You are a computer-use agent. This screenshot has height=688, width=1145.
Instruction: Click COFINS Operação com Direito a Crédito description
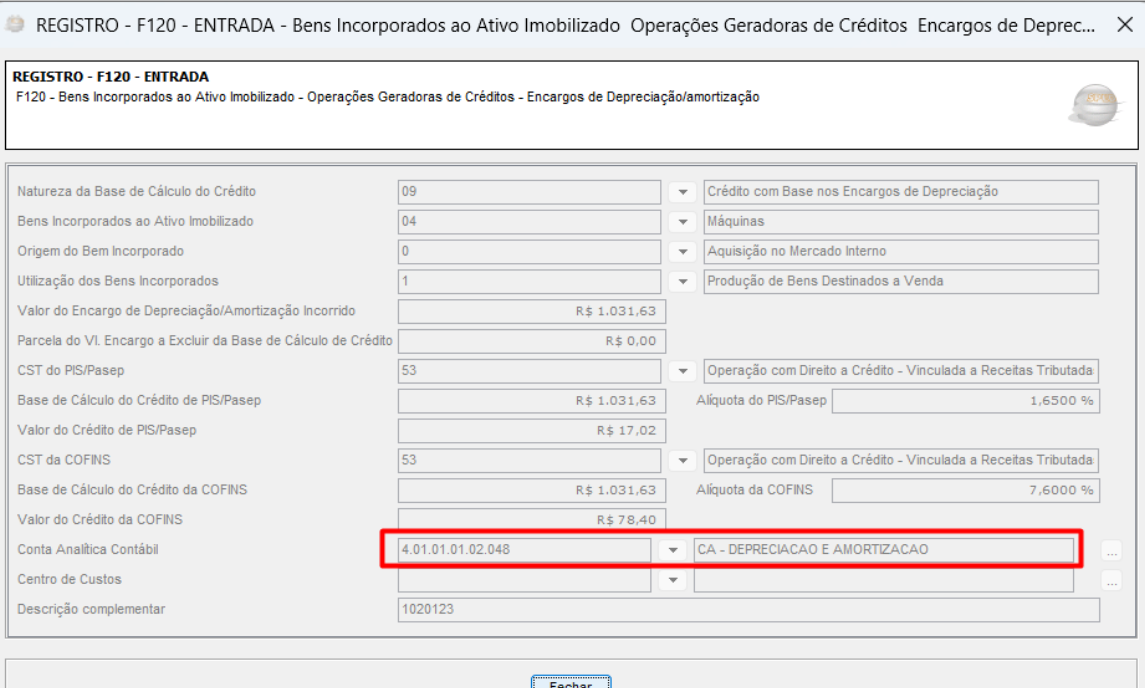pyautogui.click(x=900, y=461)
